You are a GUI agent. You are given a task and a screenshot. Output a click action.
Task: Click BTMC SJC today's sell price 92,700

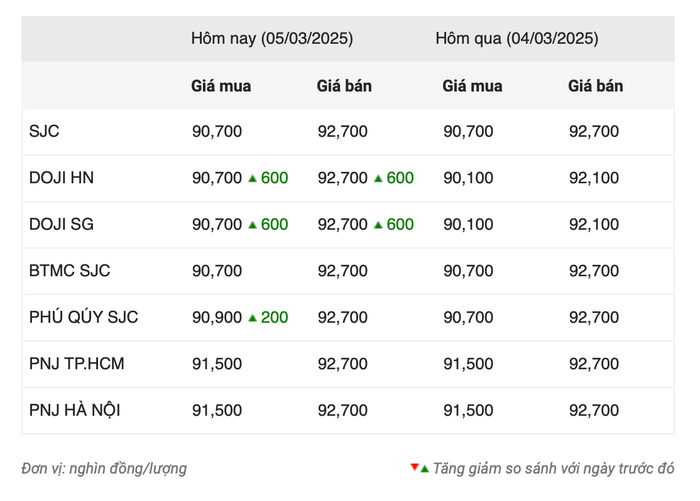(342, 271)
